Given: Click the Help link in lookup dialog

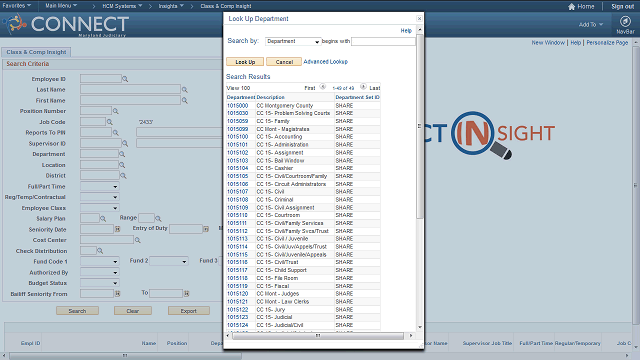Looking at the screenshot, I should click(406, 31).
